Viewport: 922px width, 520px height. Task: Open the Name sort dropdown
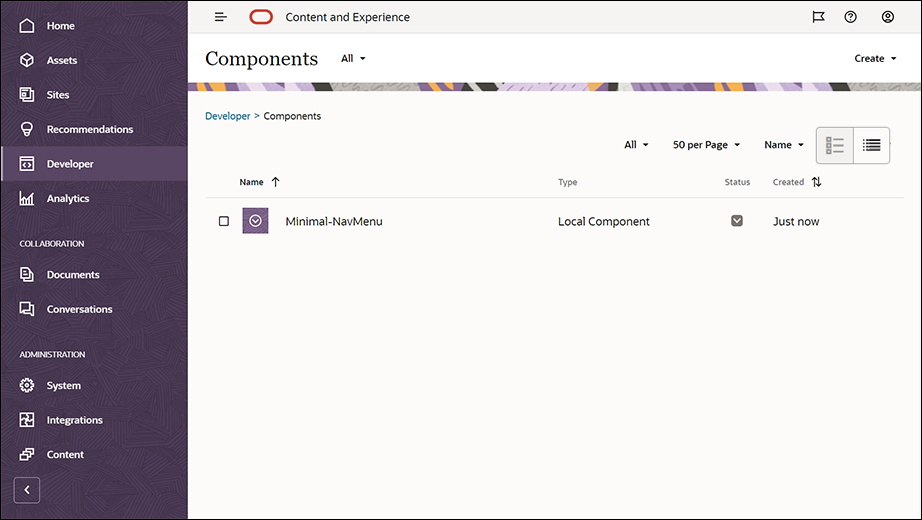coord(784,145)
